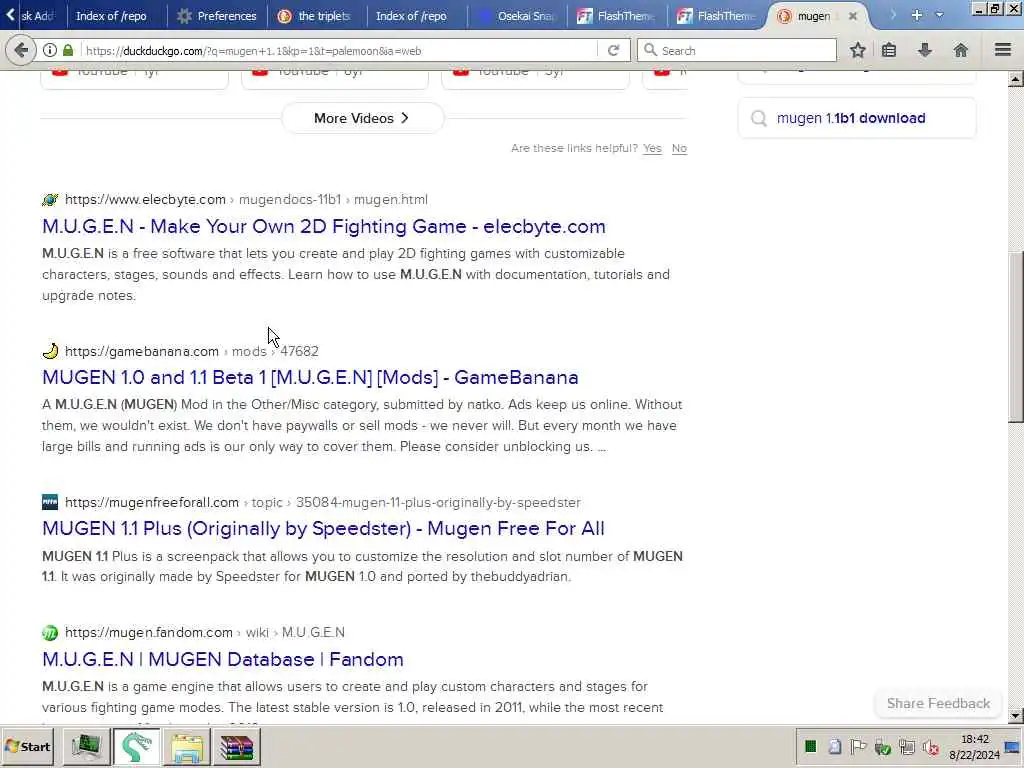Open the bookmarks list icon

pos(889,50)
